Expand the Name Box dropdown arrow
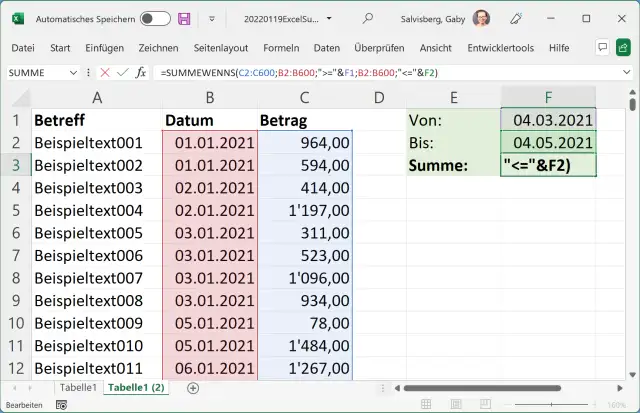The width and height of the screenshot is (640, 413). pyautogui.click(x=72, y=72)
